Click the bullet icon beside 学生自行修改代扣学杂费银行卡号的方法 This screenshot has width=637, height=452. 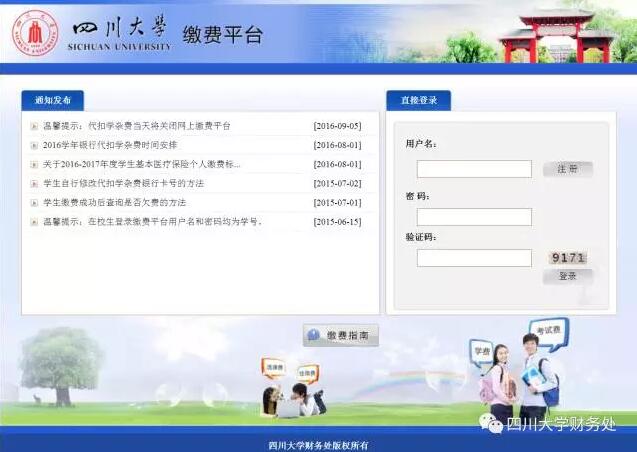[x=34, y=184]
